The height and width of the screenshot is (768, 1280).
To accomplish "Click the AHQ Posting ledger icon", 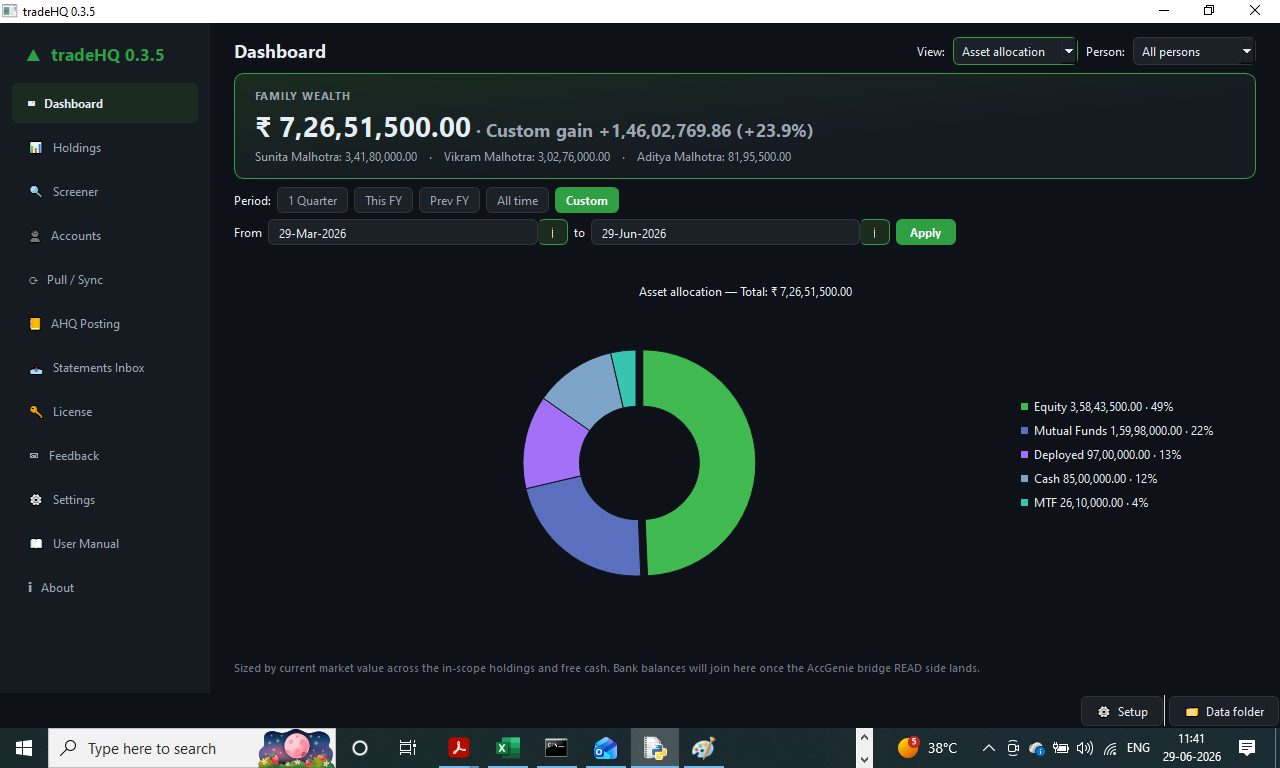I will coord(34,324).
